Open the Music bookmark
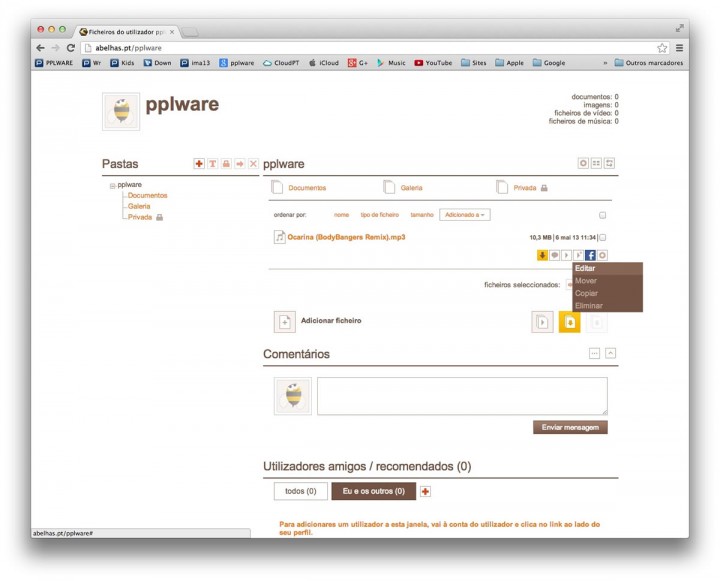Image resolution: width=720 pixels, height=581 pixels. coord(391,63)
